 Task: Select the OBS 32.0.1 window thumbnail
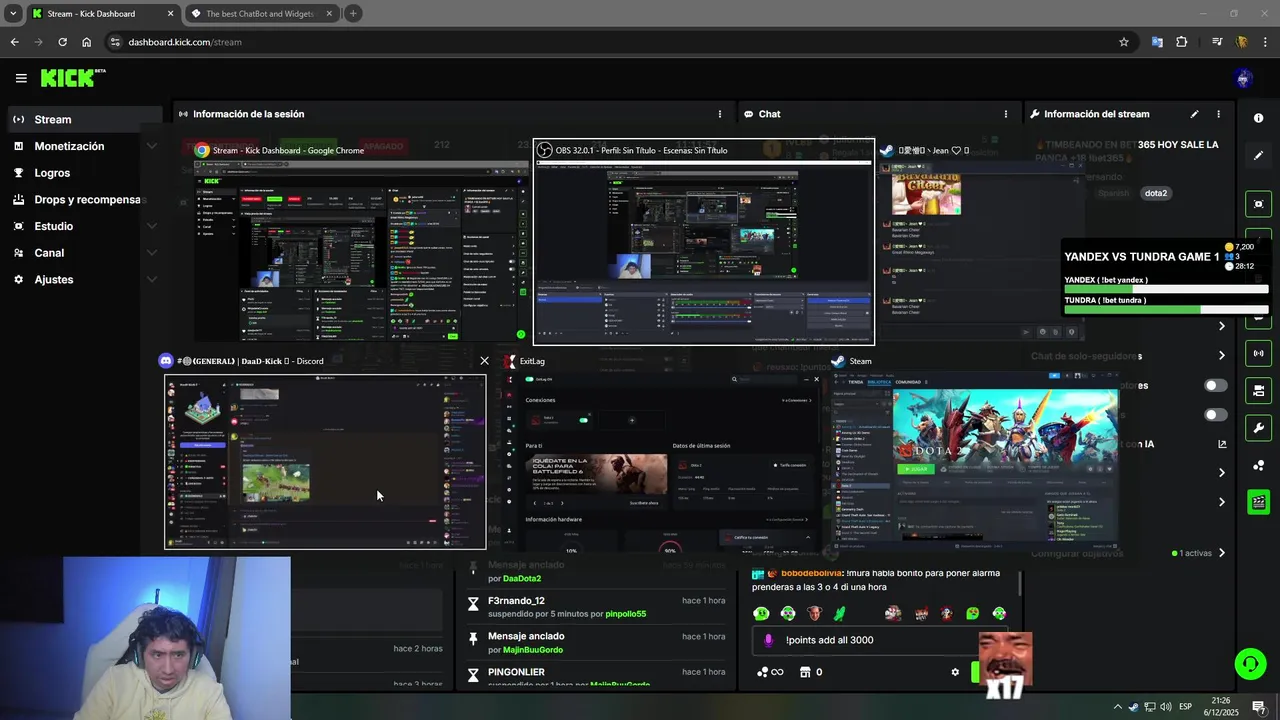(704, 243)
